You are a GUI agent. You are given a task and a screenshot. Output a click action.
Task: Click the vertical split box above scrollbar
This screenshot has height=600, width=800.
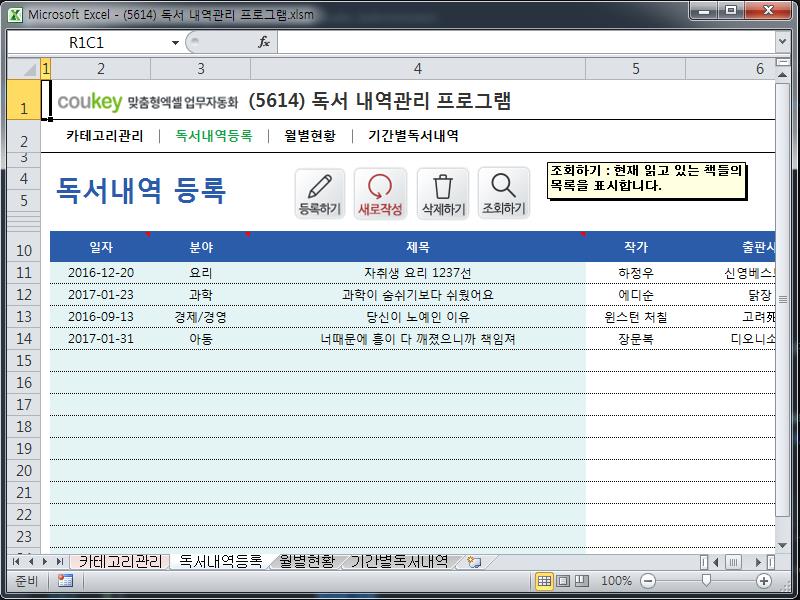point(783,62)
